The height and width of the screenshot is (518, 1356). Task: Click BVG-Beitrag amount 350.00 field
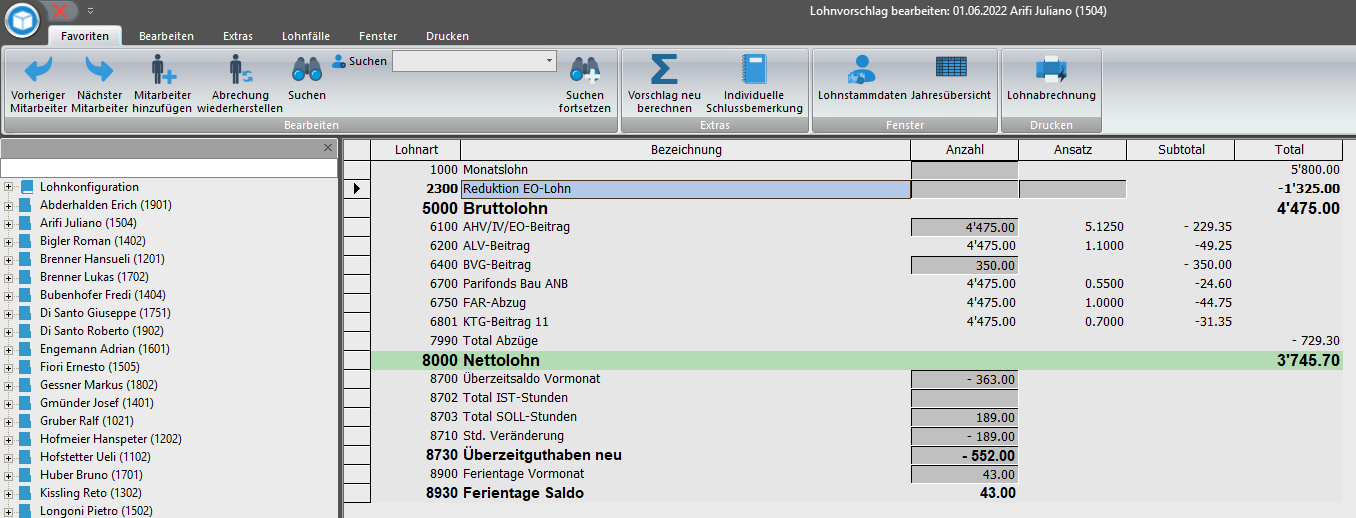click(964, 265)
